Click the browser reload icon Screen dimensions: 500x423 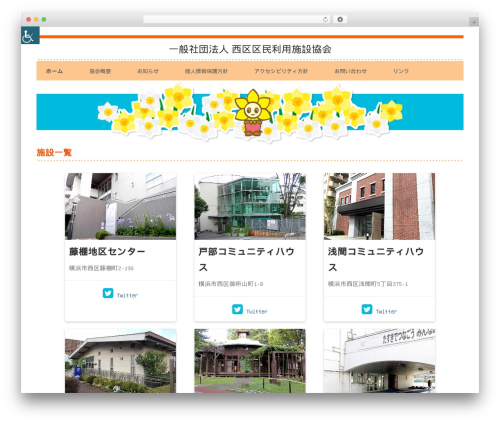click(x=325, y=19)
